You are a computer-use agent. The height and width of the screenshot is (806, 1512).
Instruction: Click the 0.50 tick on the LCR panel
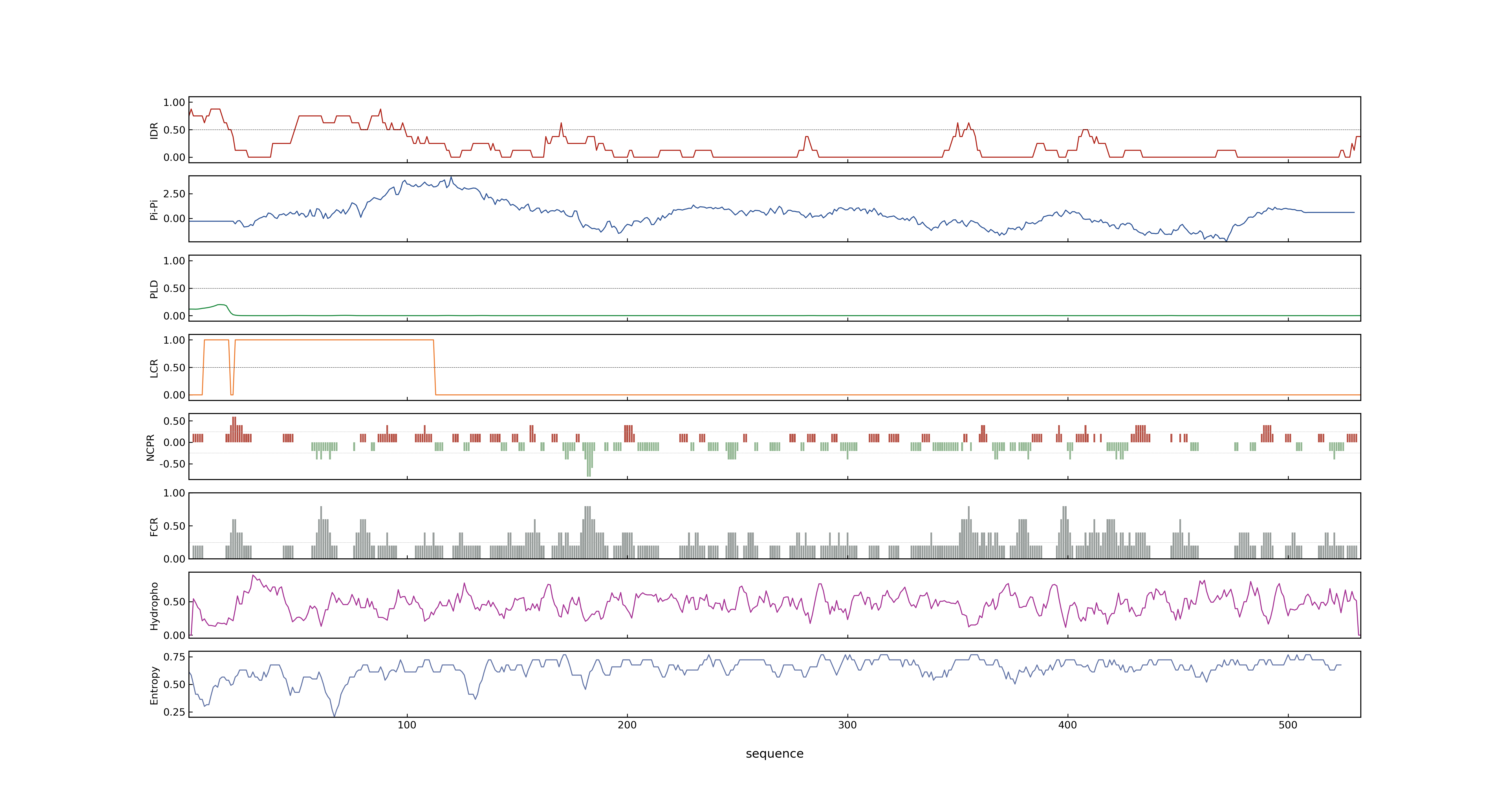click(x=174, y=368)
